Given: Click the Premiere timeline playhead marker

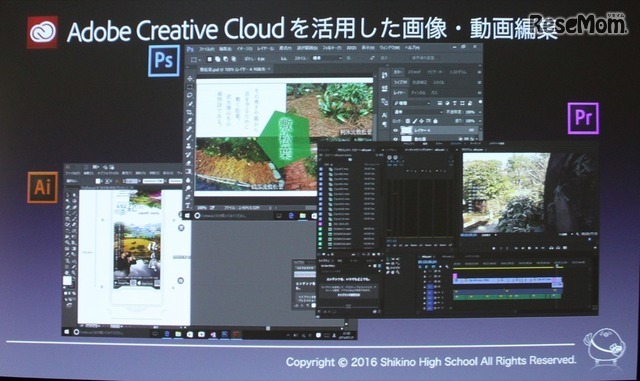Looking at the screenshot, I should pos(557,266).
